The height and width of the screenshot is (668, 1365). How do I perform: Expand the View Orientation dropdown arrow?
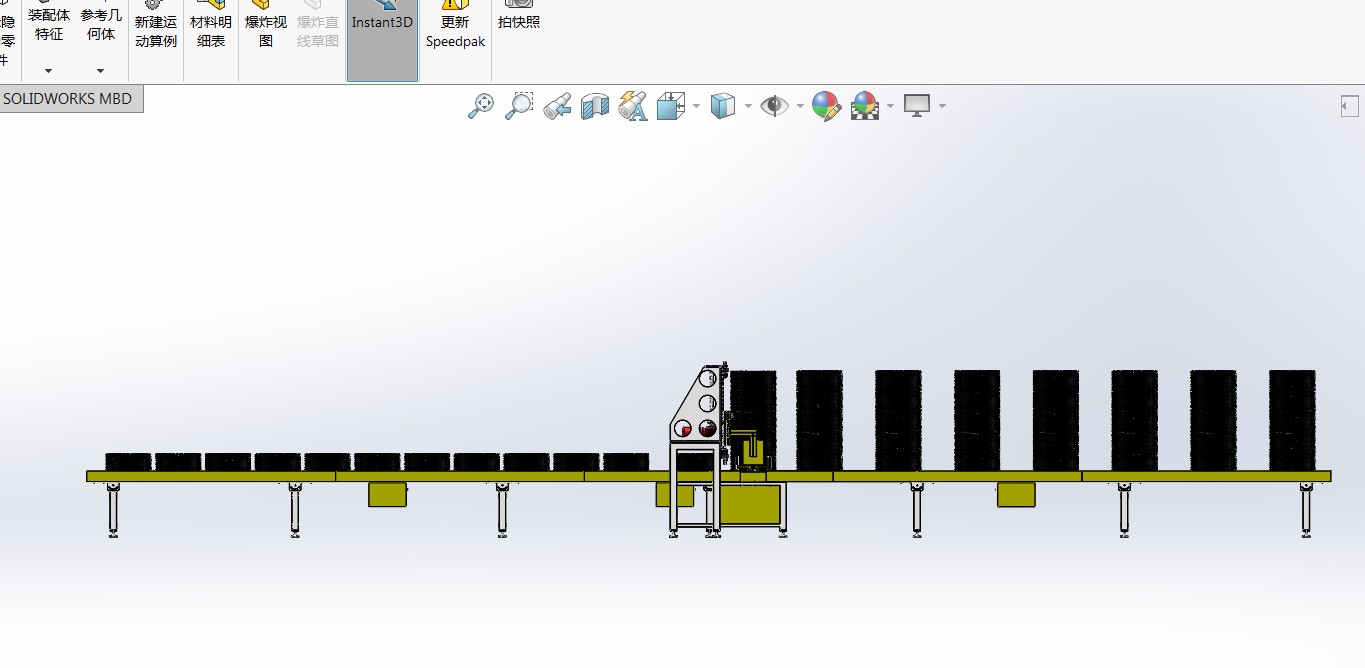click(696, 106)
